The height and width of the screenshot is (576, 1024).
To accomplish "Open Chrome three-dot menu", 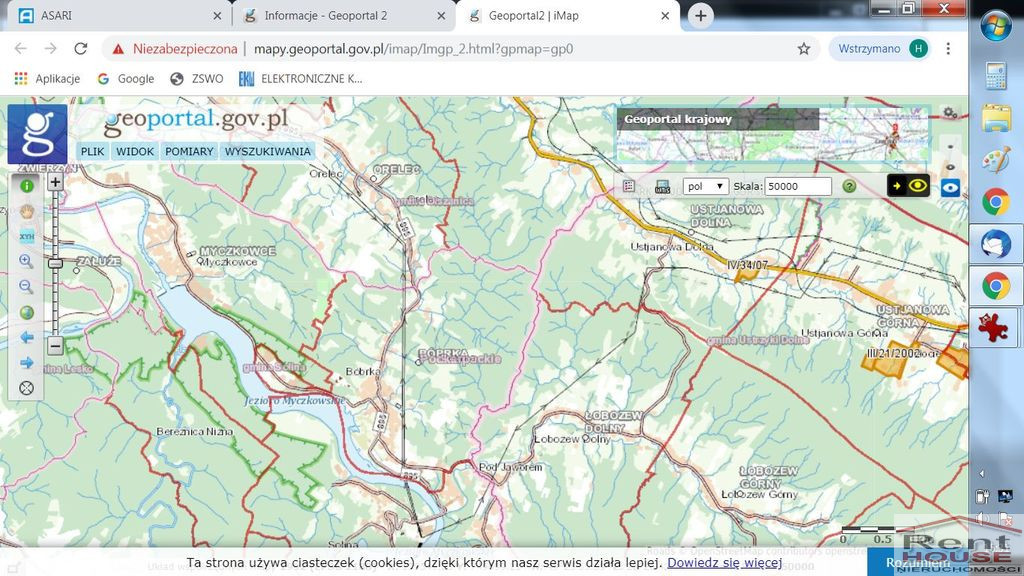I will [948, 49].
